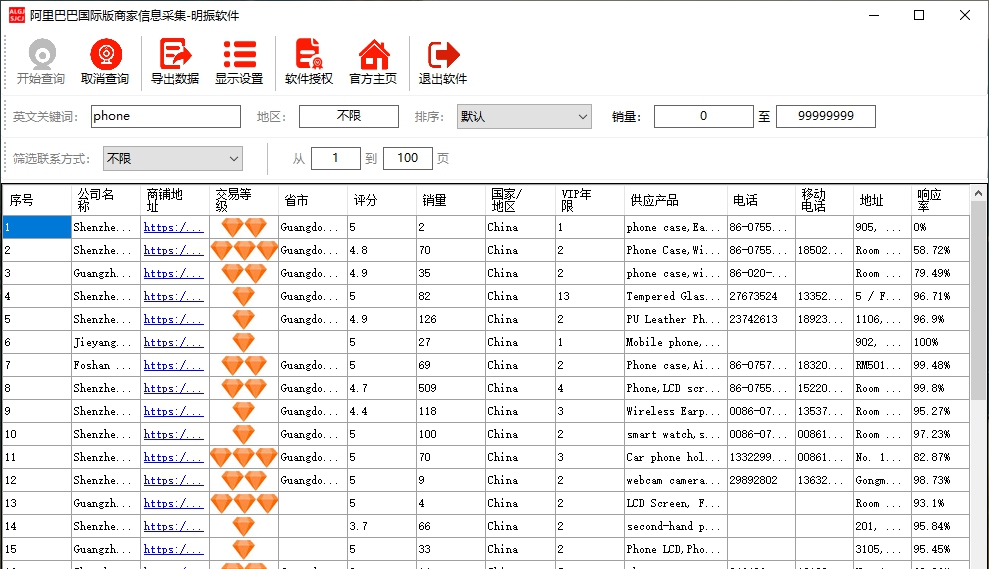The width and height of the screenshot is (989, 569).
Task: Select cell "webcam camera..."
Action: [x=676, y=481]
